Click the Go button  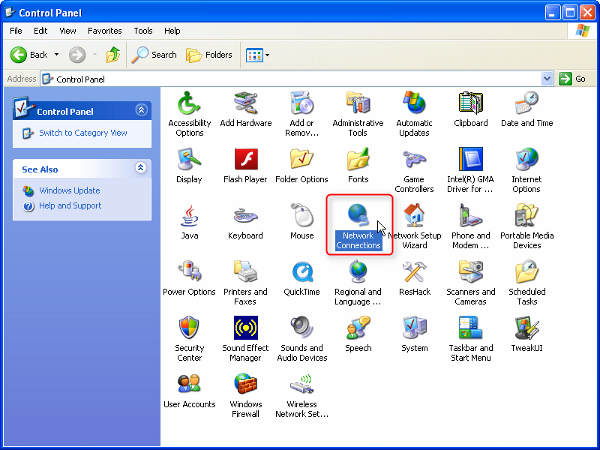[573, 79]
